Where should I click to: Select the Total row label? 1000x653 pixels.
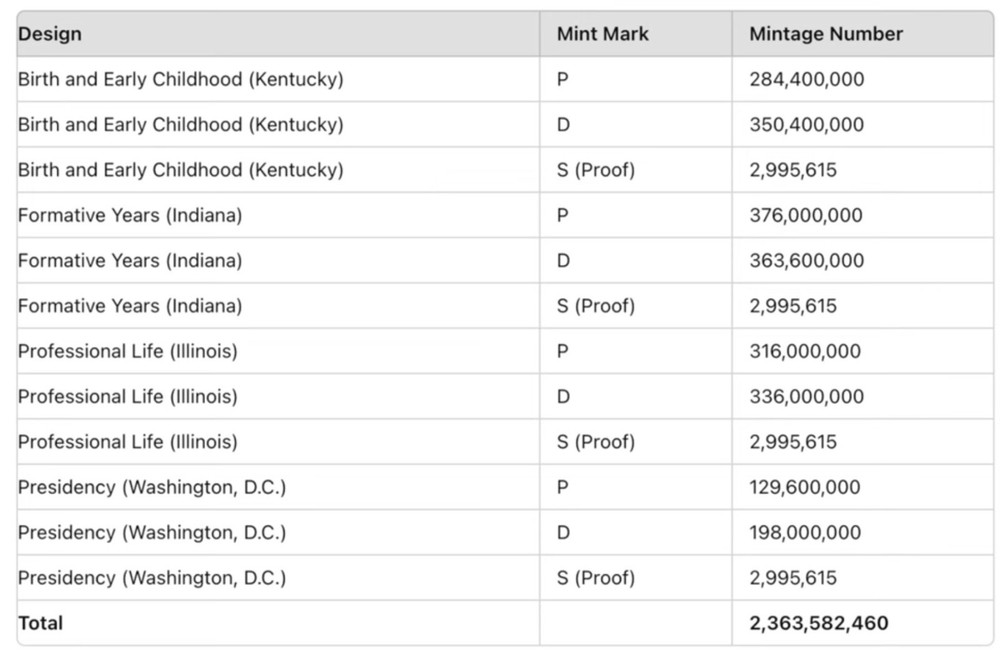40,622
